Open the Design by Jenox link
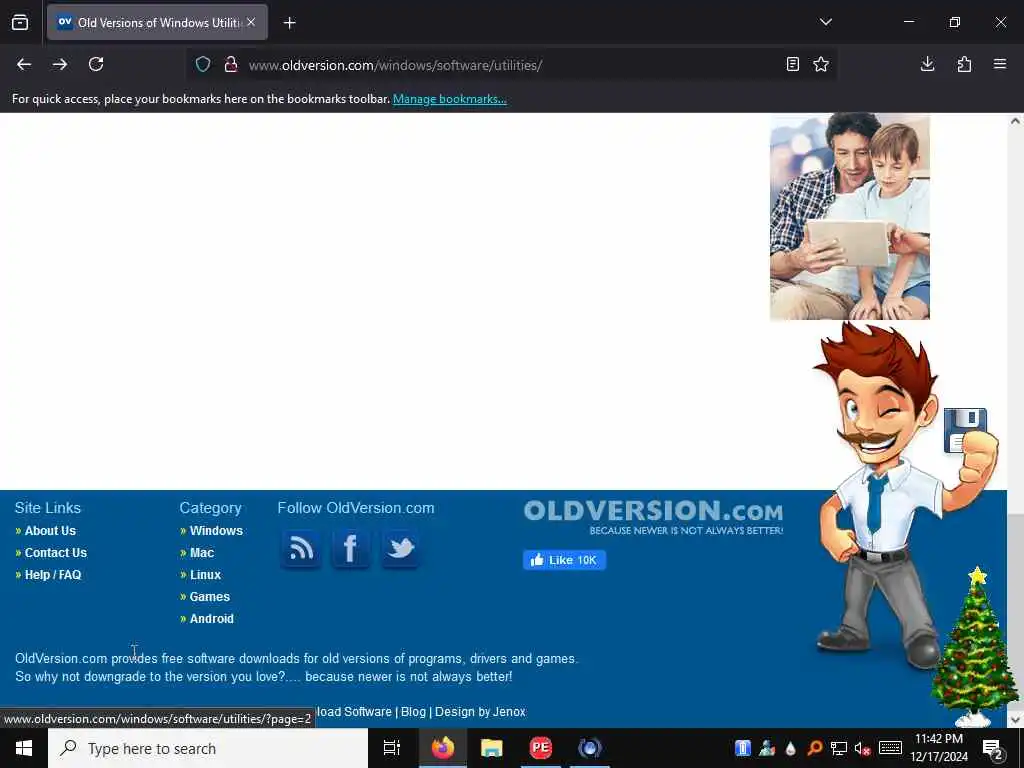This screenshot has height=768, width=1024. (x=480, y=712)
